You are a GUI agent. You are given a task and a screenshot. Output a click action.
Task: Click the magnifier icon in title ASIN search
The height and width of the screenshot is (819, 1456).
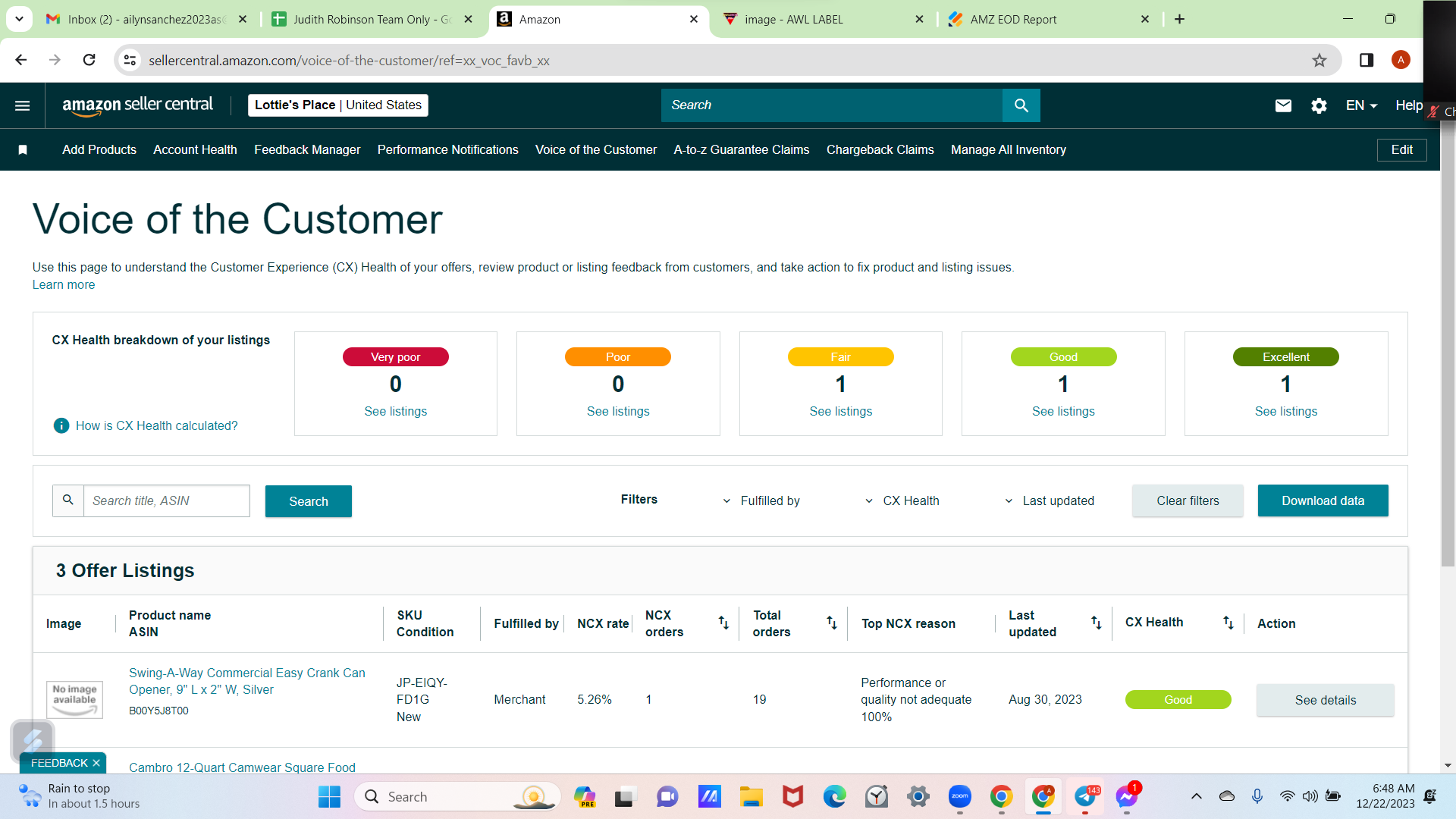point(68,500)
